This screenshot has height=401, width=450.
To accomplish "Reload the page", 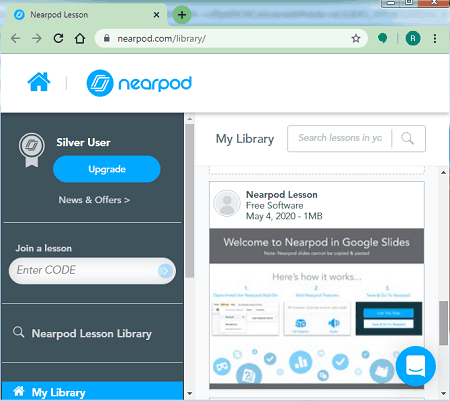I will click(x=59, y=38).
